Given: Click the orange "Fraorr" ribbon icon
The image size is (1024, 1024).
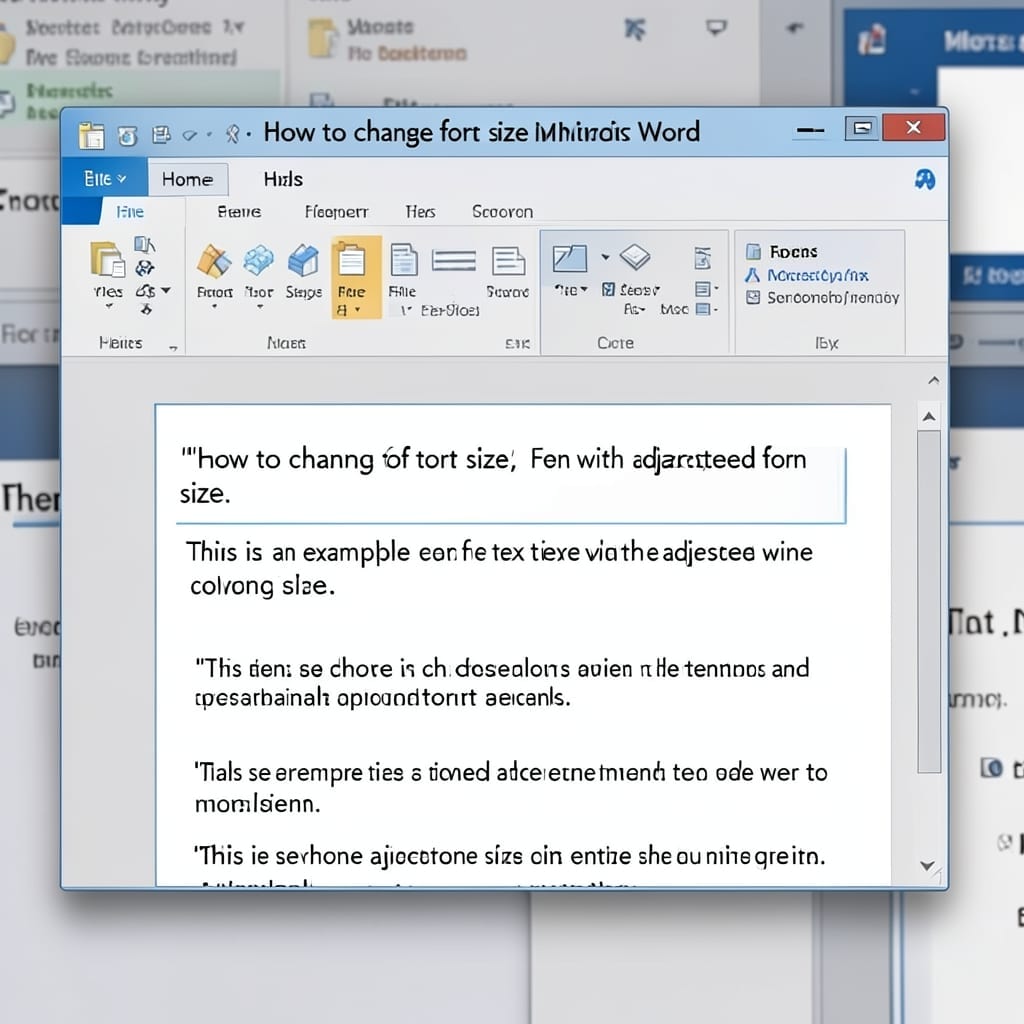Looking at the screenshot, I should [x=214, y=261].
